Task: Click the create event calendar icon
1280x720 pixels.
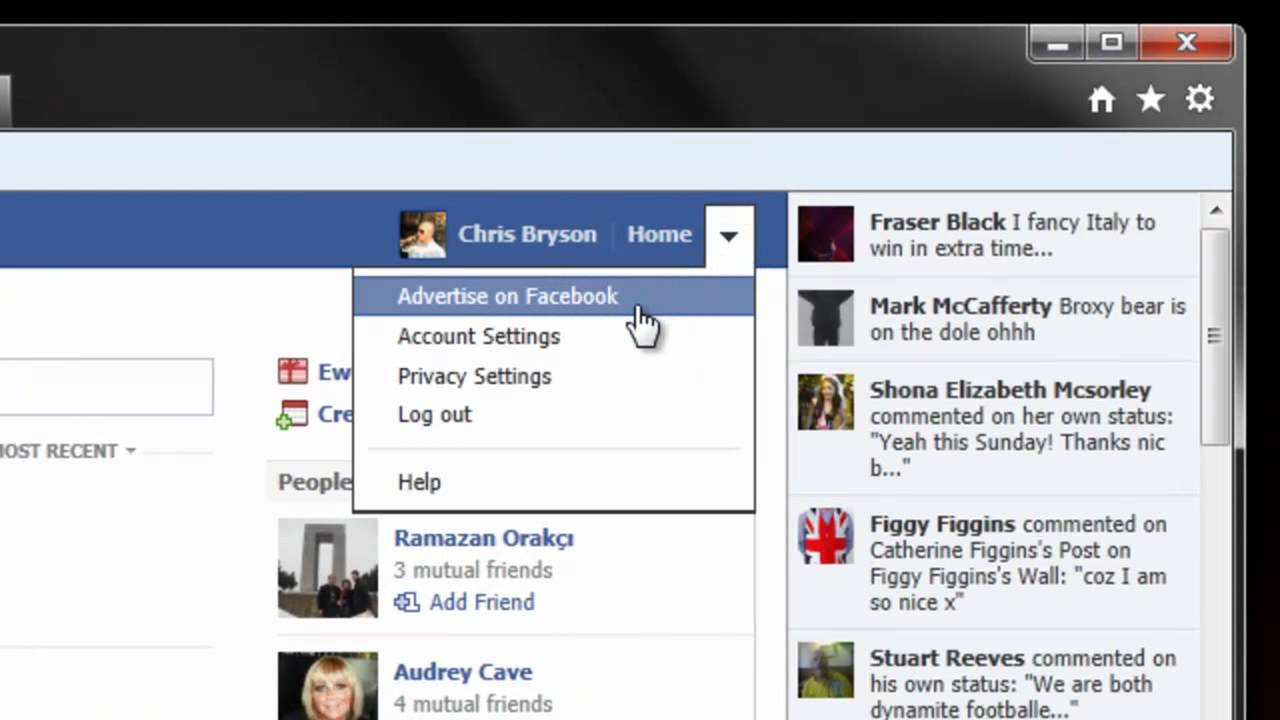Action: click(x=292, y=414)
